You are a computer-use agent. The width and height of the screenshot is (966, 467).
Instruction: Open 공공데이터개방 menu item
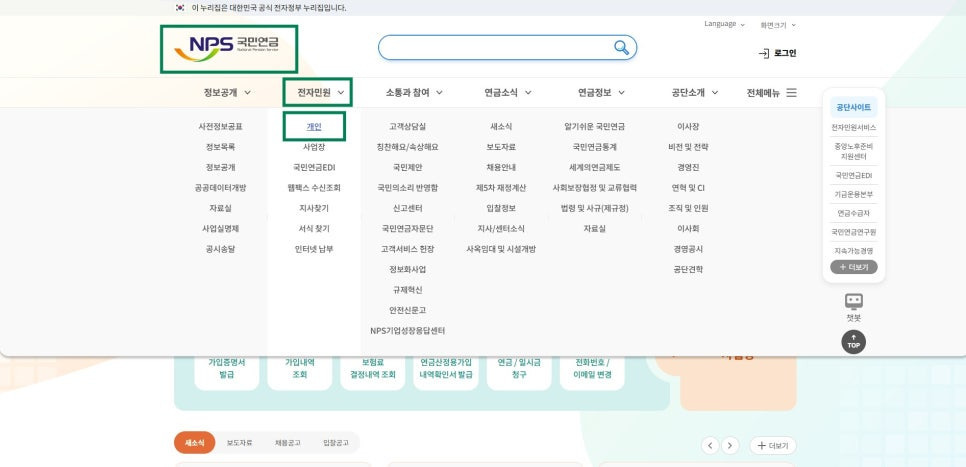pyautogui.click(x=221, y=188)
